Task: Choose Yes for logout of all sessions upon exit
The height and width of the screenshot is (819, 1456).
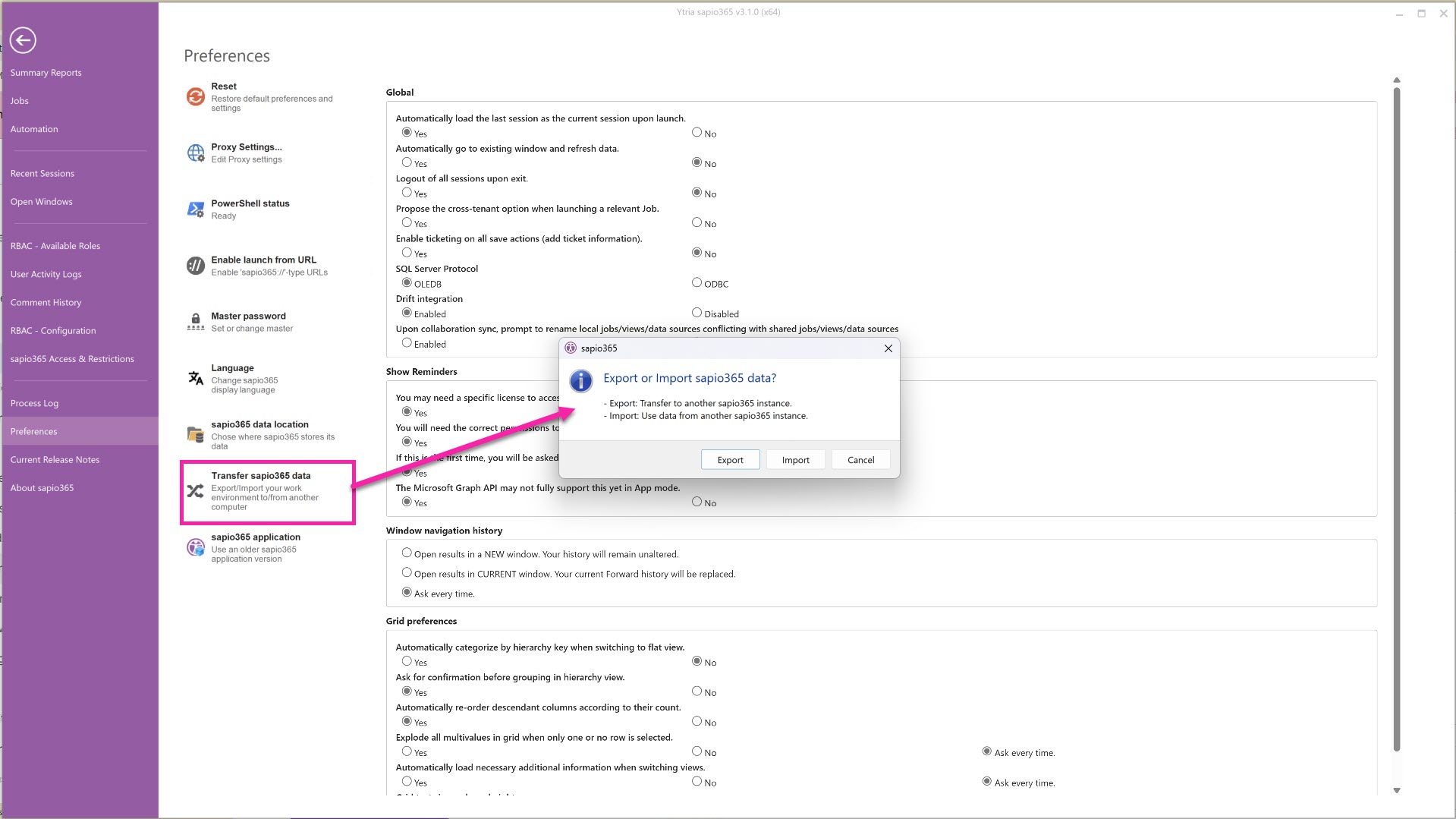Action: (x=407, y=193)
